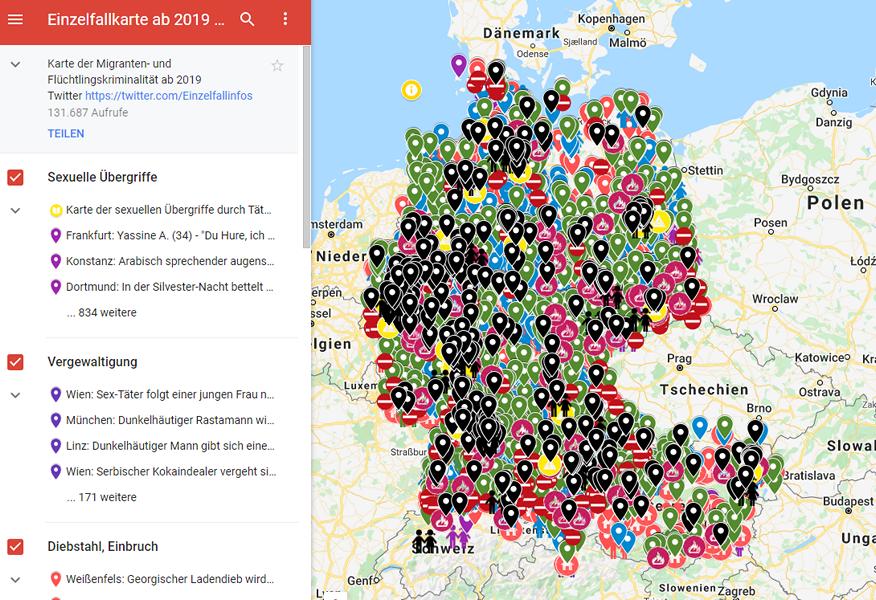Open 'Frankfurt: Yassine A. (34)' list entry

[x=170, y=236]
